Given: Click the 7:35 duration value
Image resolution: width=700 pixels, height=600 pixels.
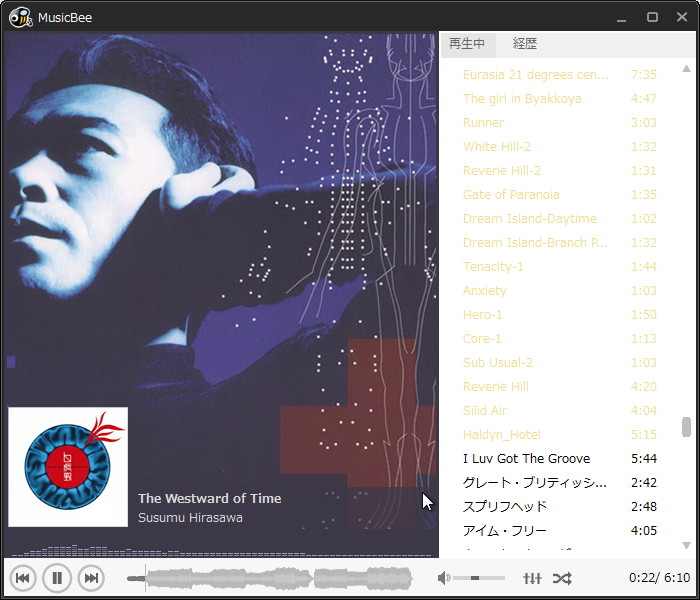Looking at the screenshot, I should [643, 75].
